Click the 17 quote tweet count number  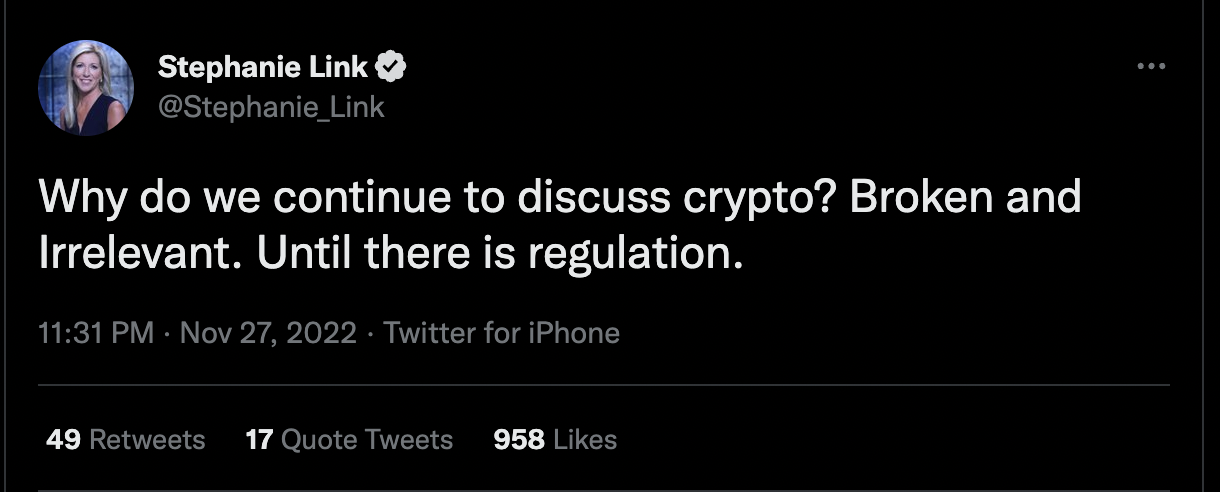click(x=259, y=439)
